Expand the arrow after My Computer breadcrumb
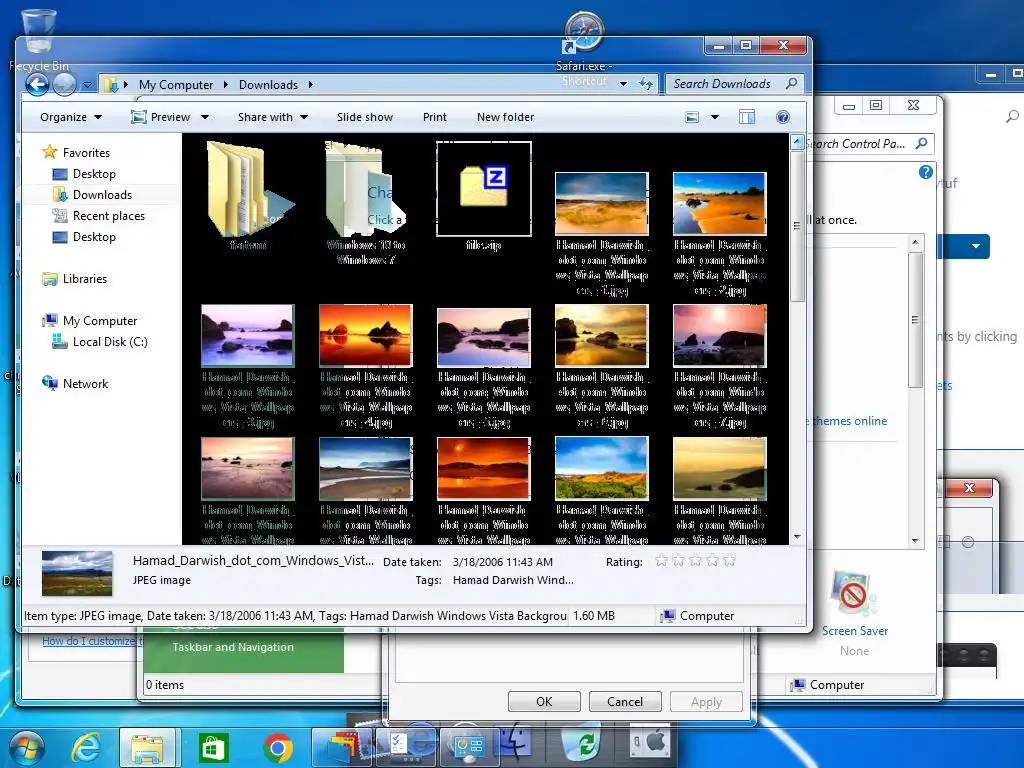Viewport: 1024px width, 768px height. point(225,85)
